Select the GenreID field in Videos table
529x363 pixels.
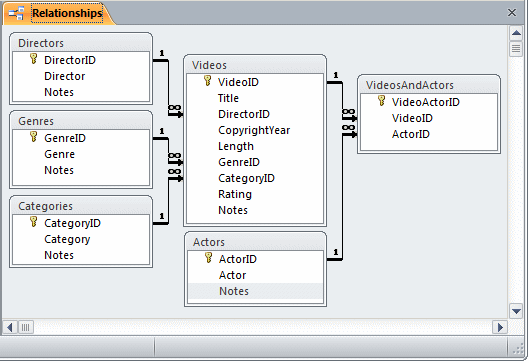(x=255, y=162)
